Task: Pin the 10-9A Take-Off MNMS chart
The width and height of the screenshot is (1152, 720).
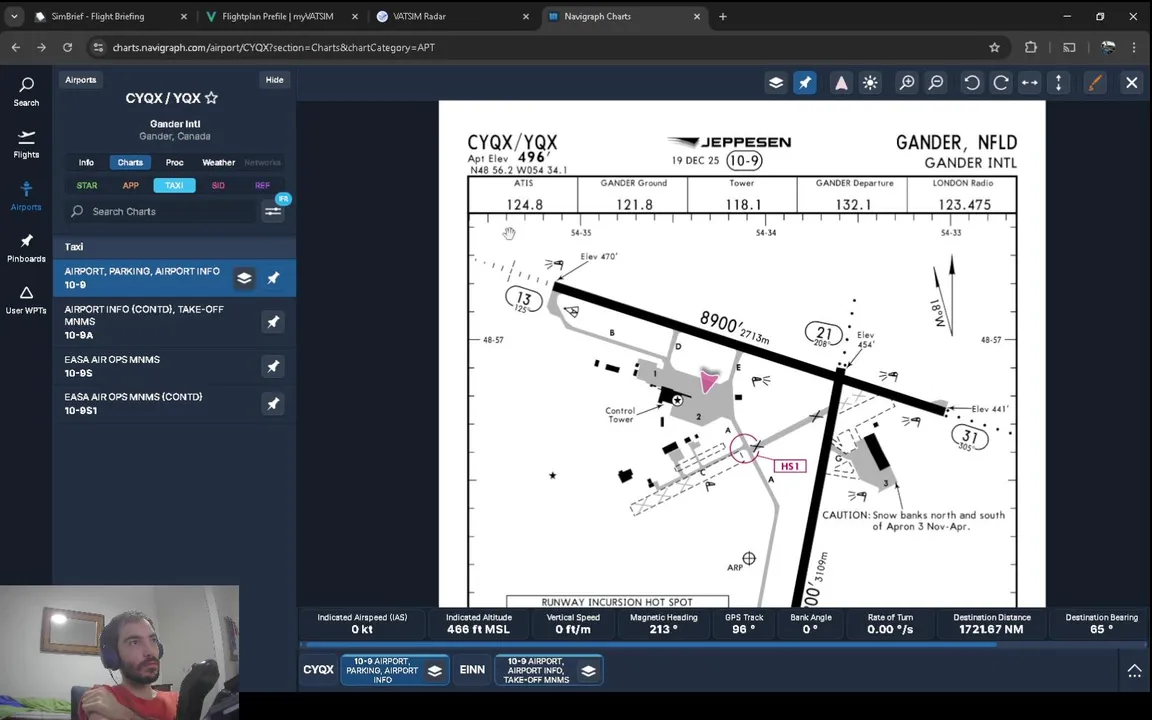Action: point(273,322)
